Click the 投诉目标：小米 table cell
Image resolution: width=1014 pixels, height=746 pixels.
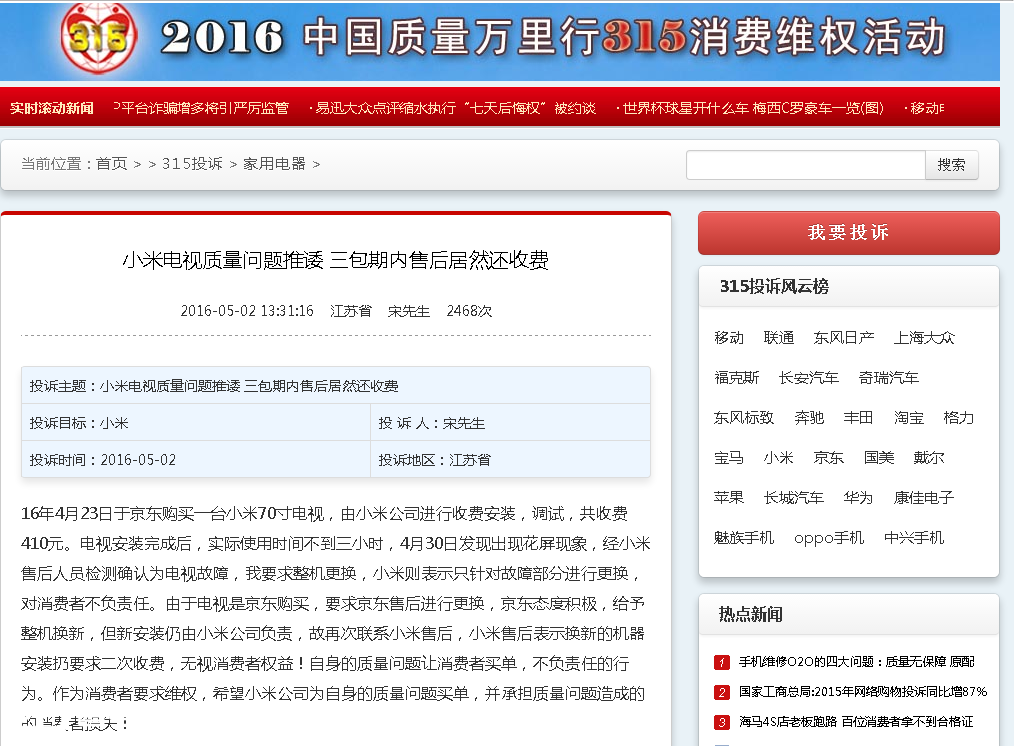point(196,423)
